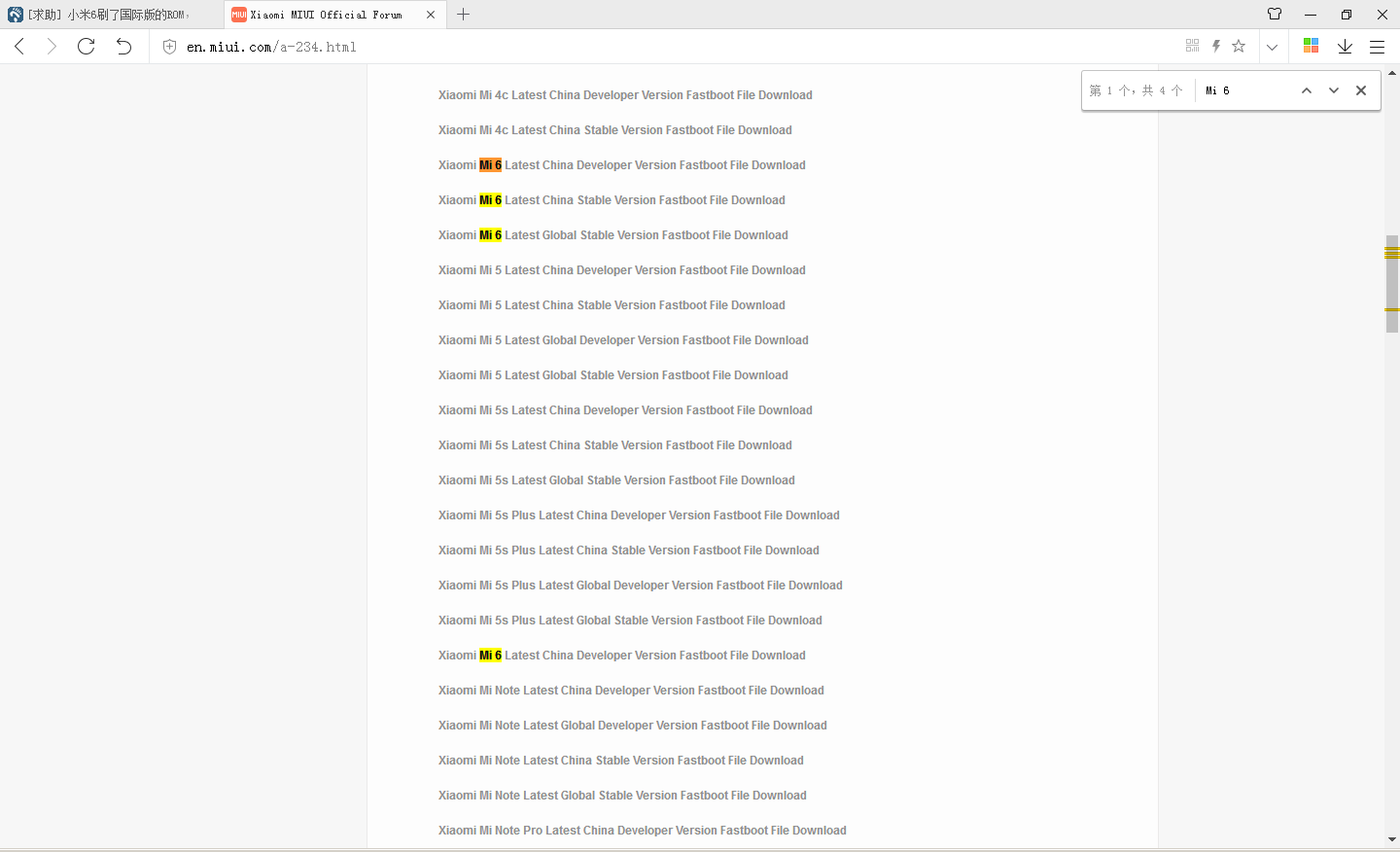
Task: Click the scrollbar up arrow
Action: coord(1392,73)
